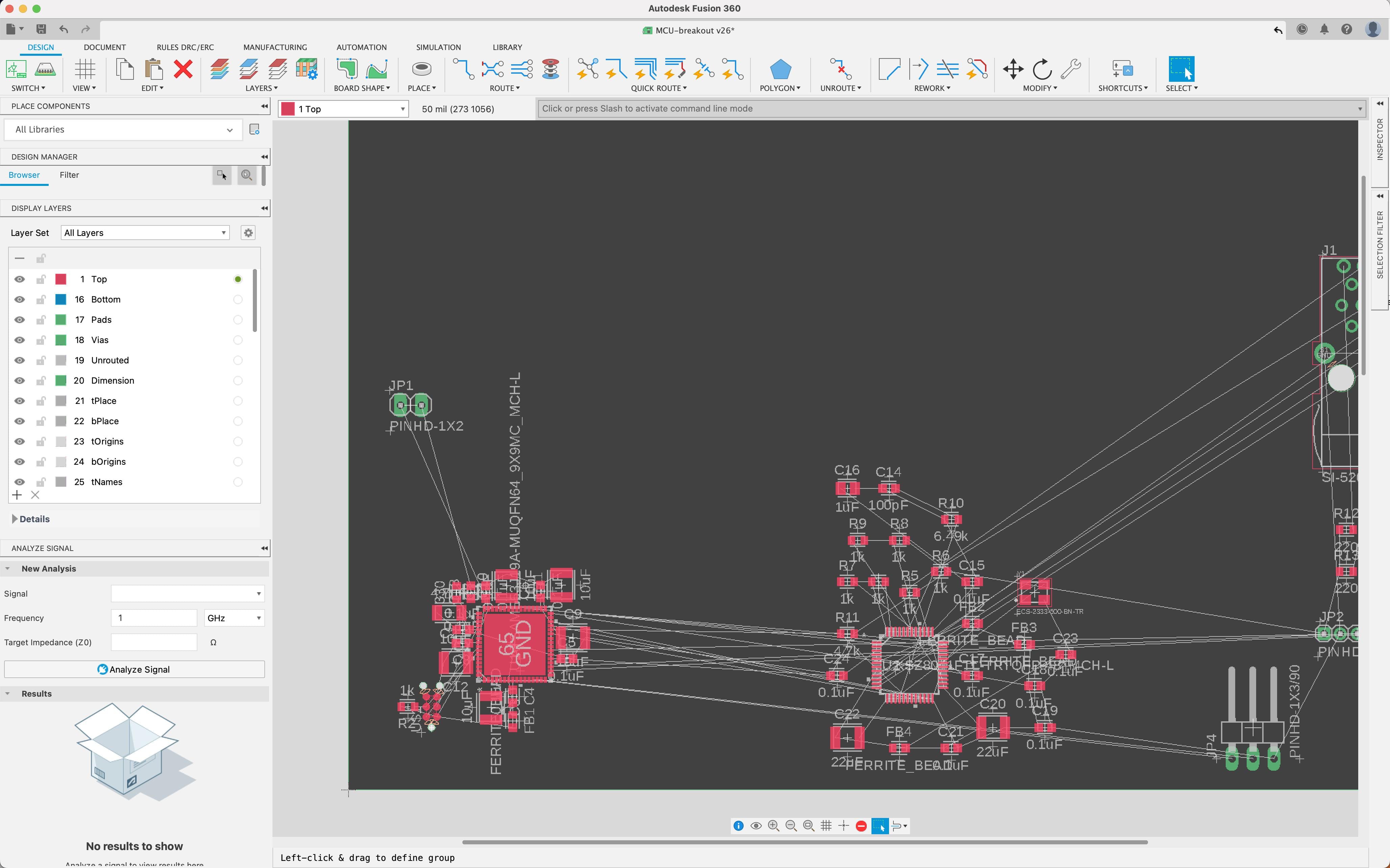This screenshot has height=868, width=1390.
Task: Switch to the Filter tab in Design Manager
Action: point(69,175)
